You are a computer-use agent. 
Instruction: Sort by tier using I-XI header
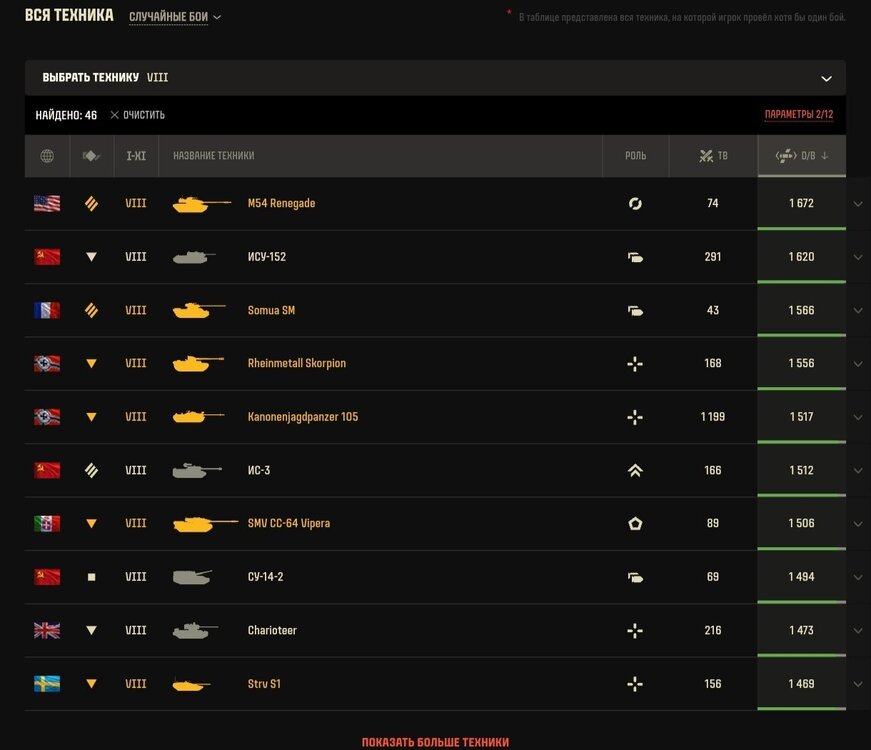[x=136, y=156]
